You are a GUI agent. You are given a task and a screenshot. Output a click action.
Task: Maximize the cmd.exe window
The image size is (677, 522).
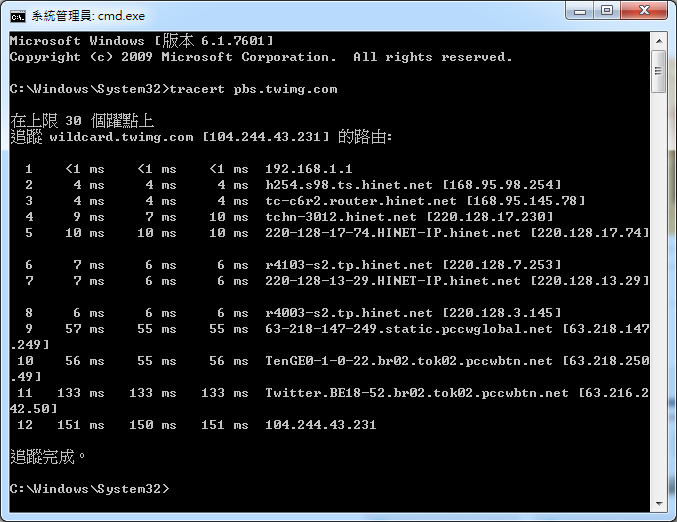point(607,11)
